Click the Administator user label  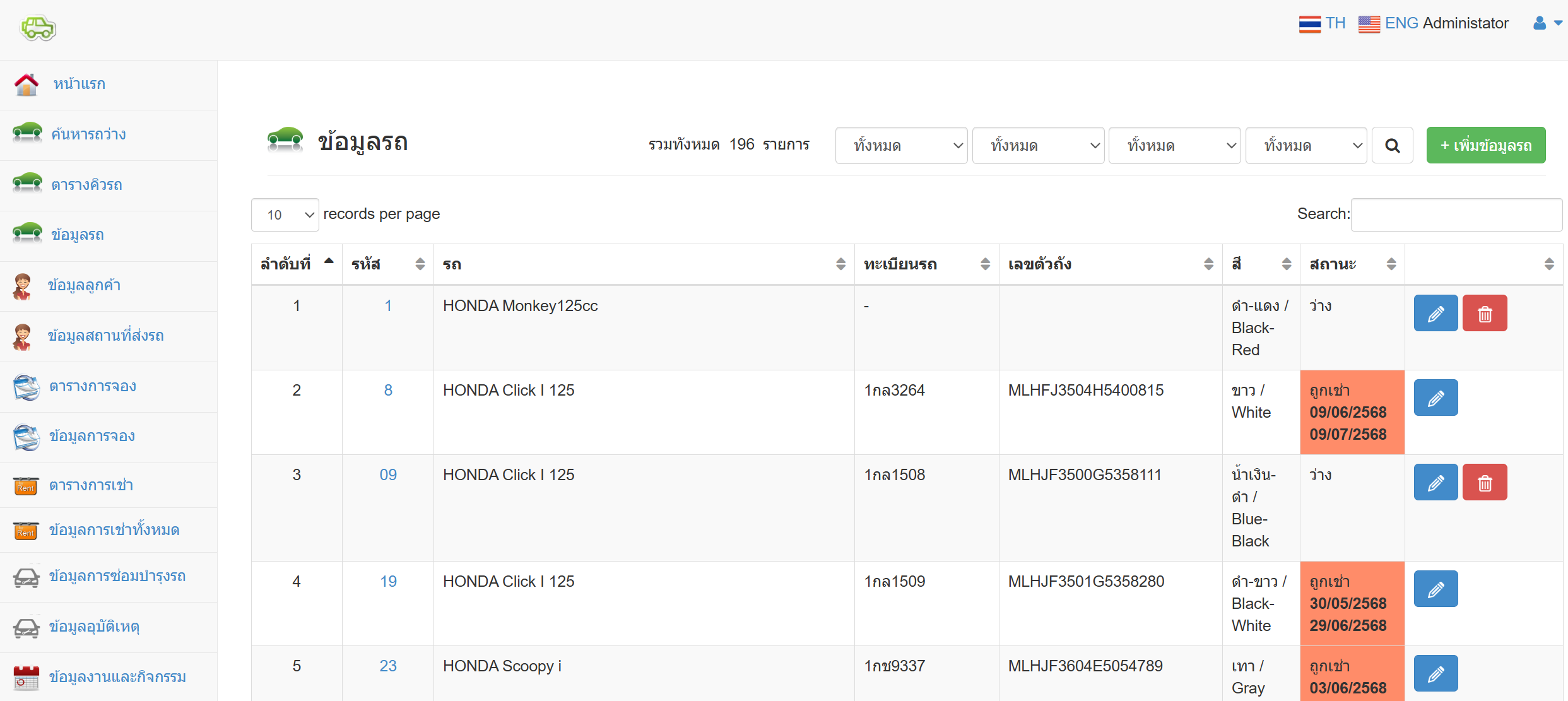[x=1465, y=23]
